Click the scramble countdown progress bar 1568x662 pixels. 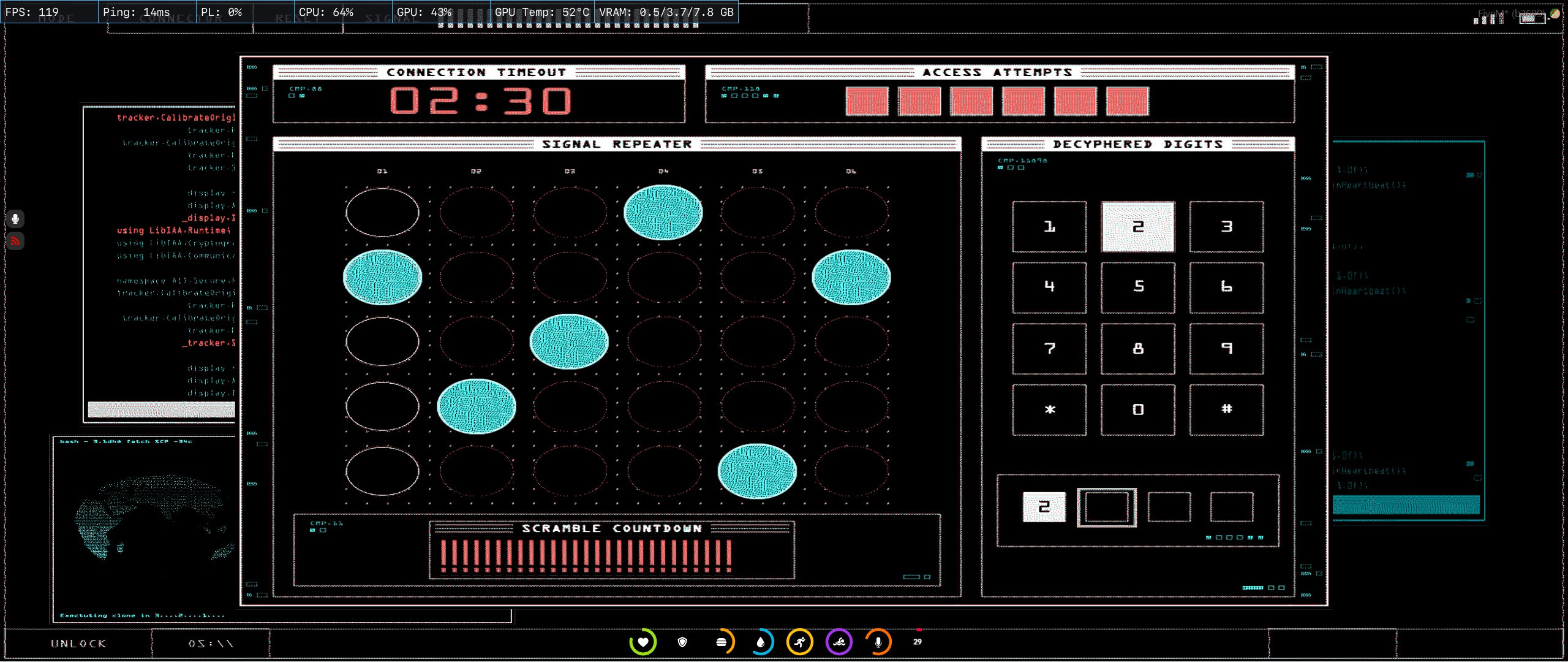tap(586, 554)
